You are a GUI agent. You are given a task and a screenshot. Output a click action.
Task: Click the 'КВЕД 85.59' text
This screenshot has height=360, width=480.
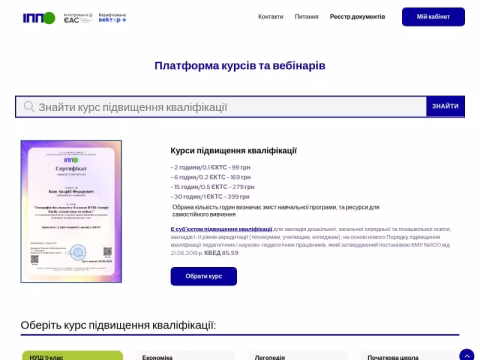pos(221,253)
